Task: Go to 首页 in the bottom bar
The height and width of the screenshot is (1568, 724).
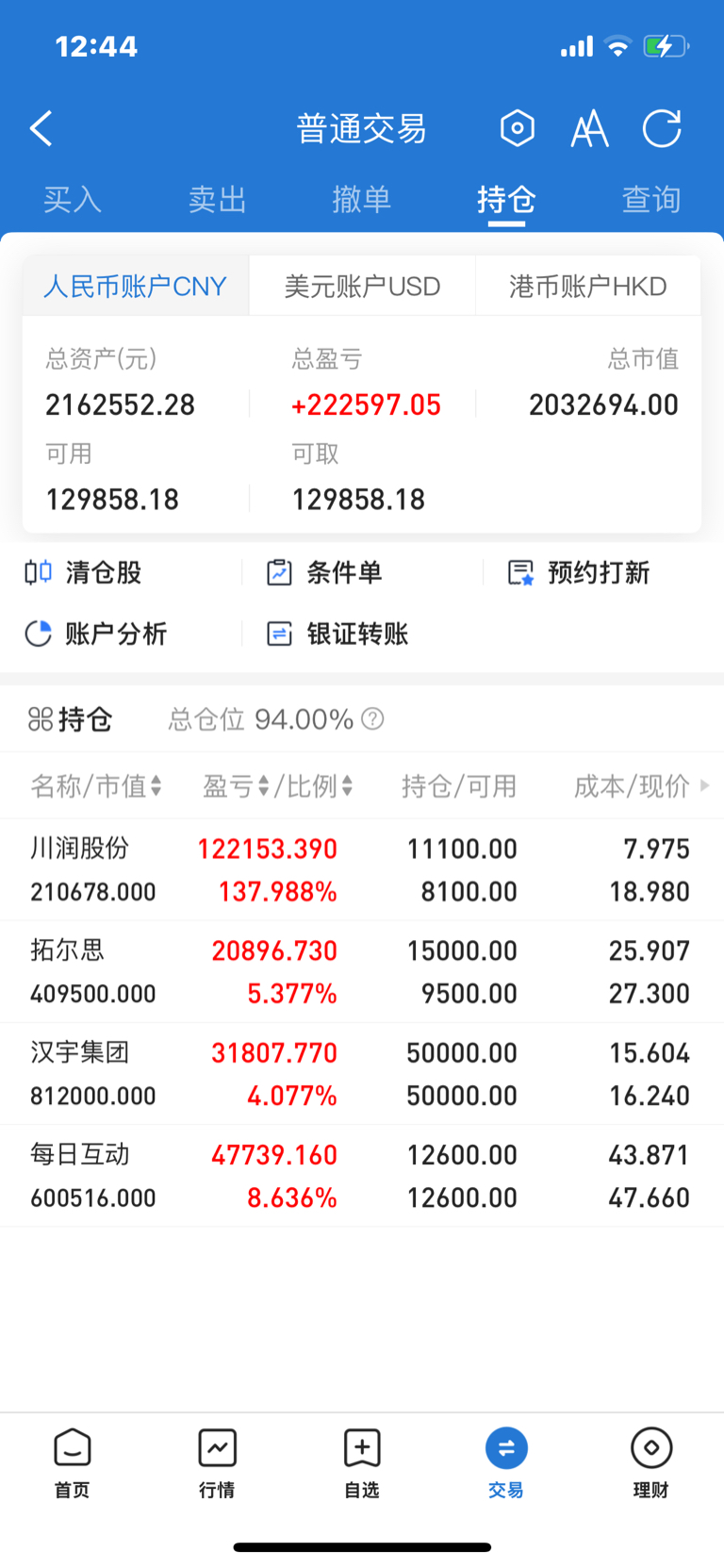Action: tap(72, 1462)
